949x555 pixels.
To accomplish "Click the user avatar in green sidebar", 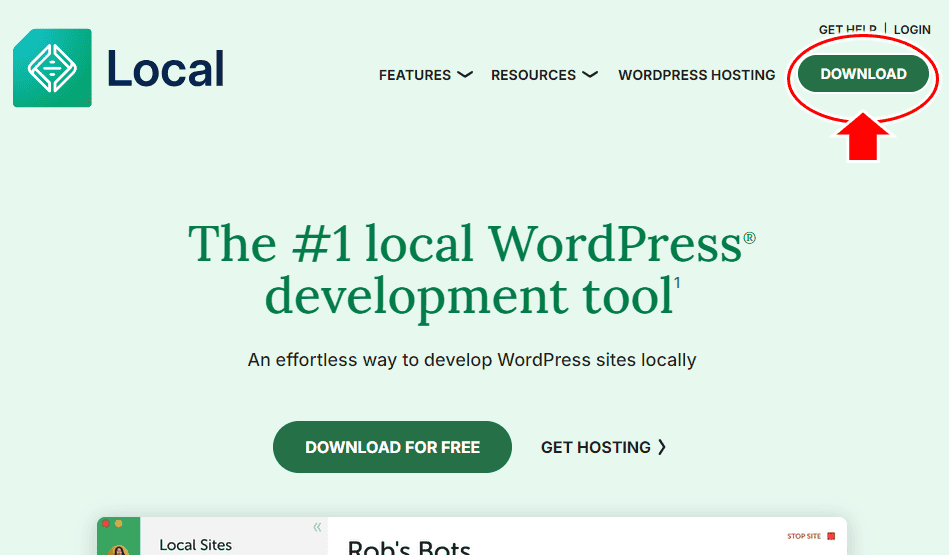I will (119, 549).
